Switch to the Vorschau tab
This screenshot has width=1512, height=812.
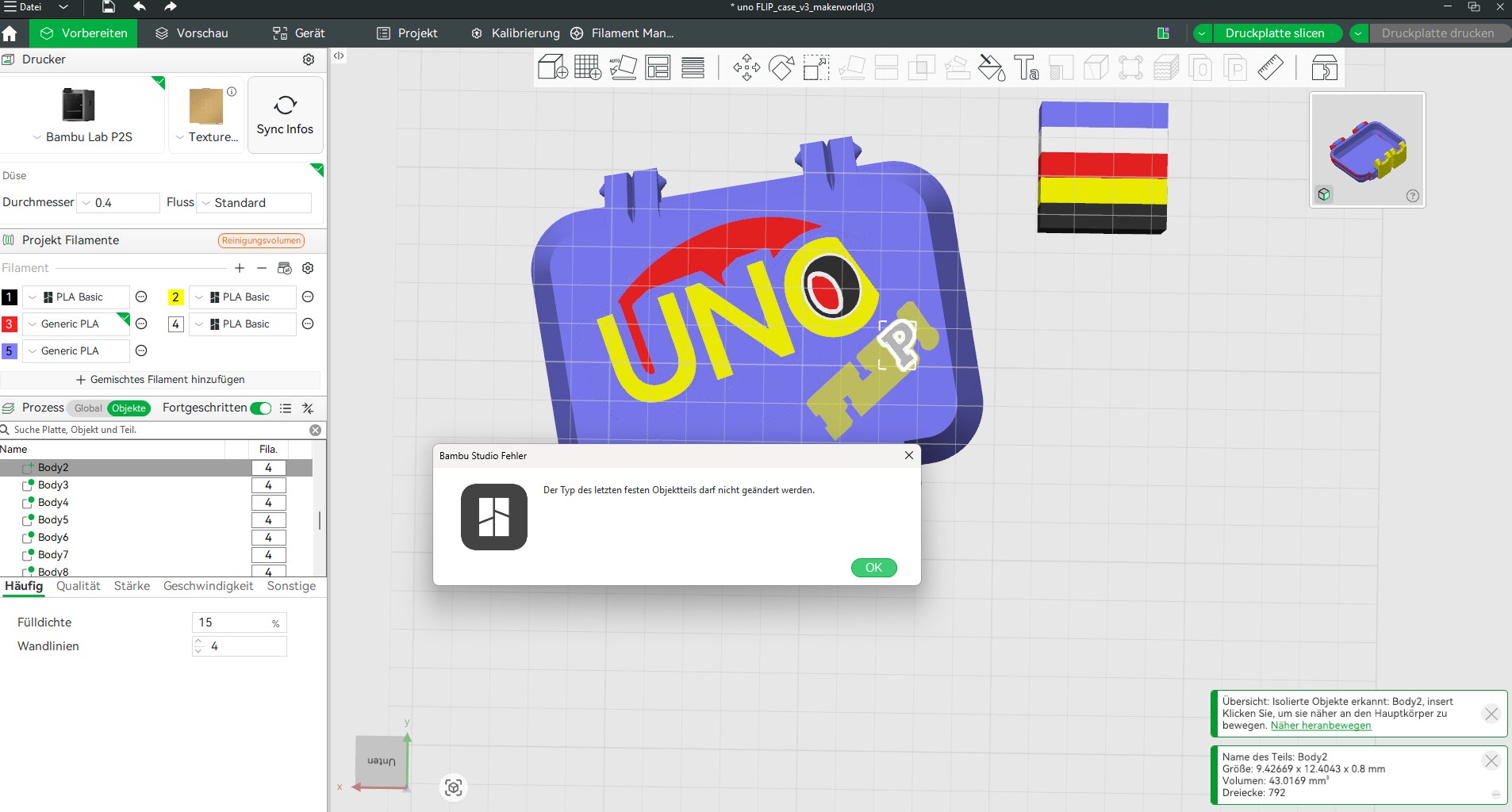(192, 33)
